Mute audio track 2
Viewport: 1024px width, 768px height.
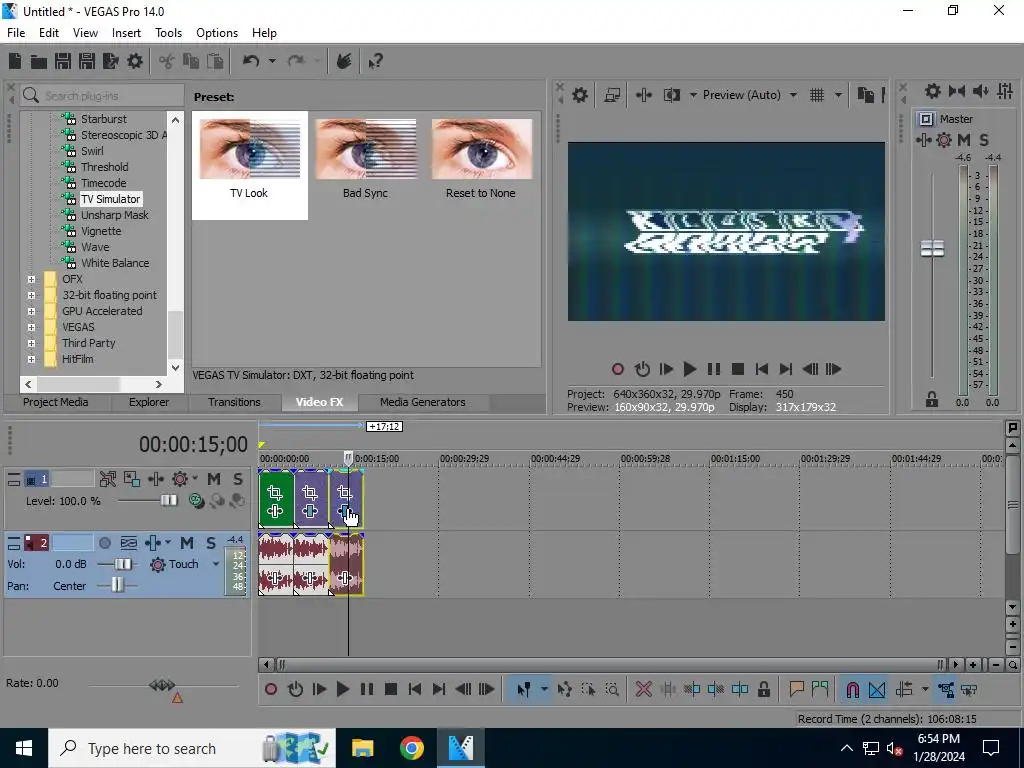[x=187, y=543]
